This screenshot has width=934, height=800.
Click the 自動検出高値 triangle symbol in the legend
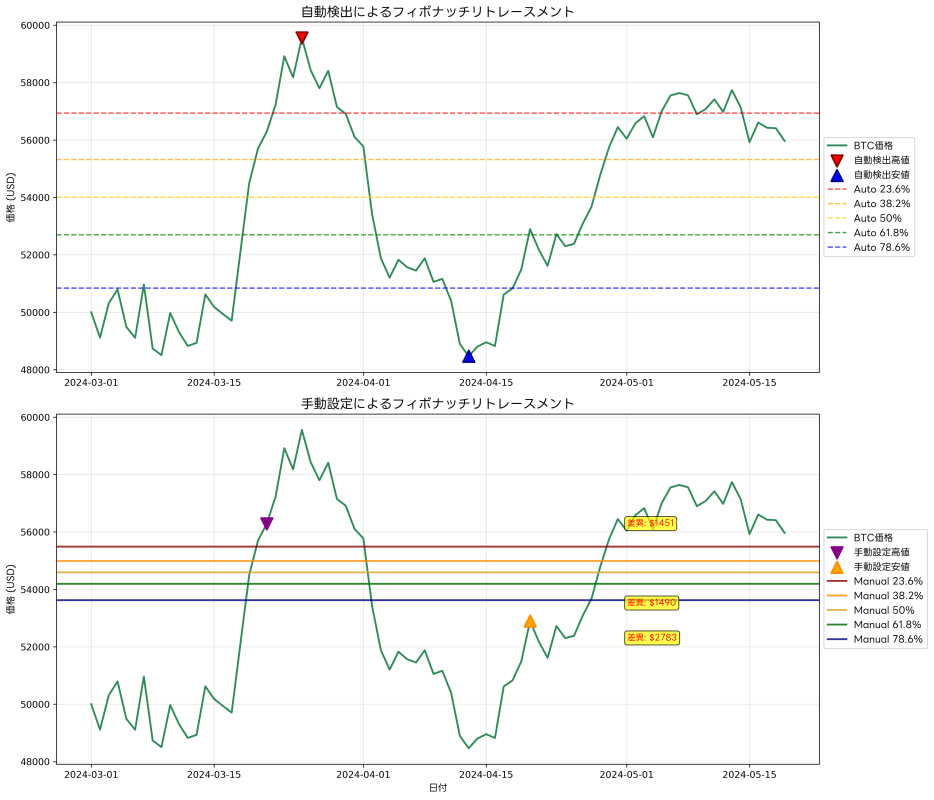(x=836, y=160)
